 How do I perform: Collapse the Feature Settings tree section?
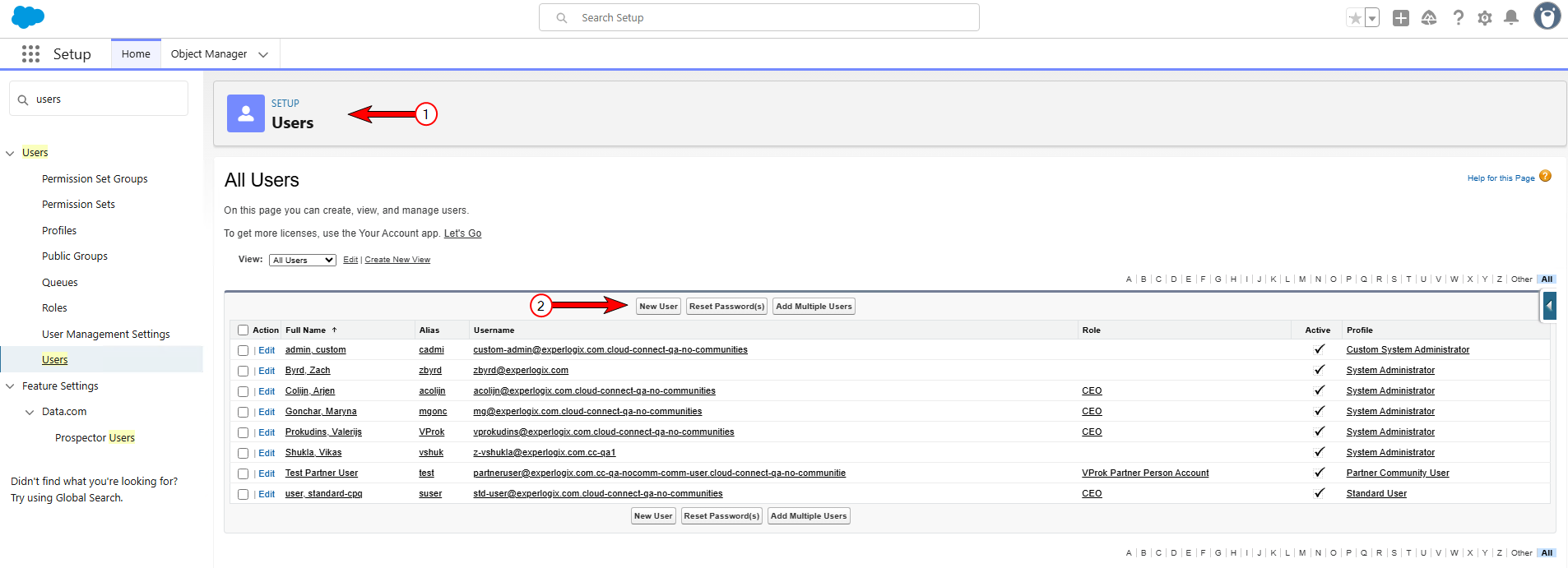click(x=10, y=386)
